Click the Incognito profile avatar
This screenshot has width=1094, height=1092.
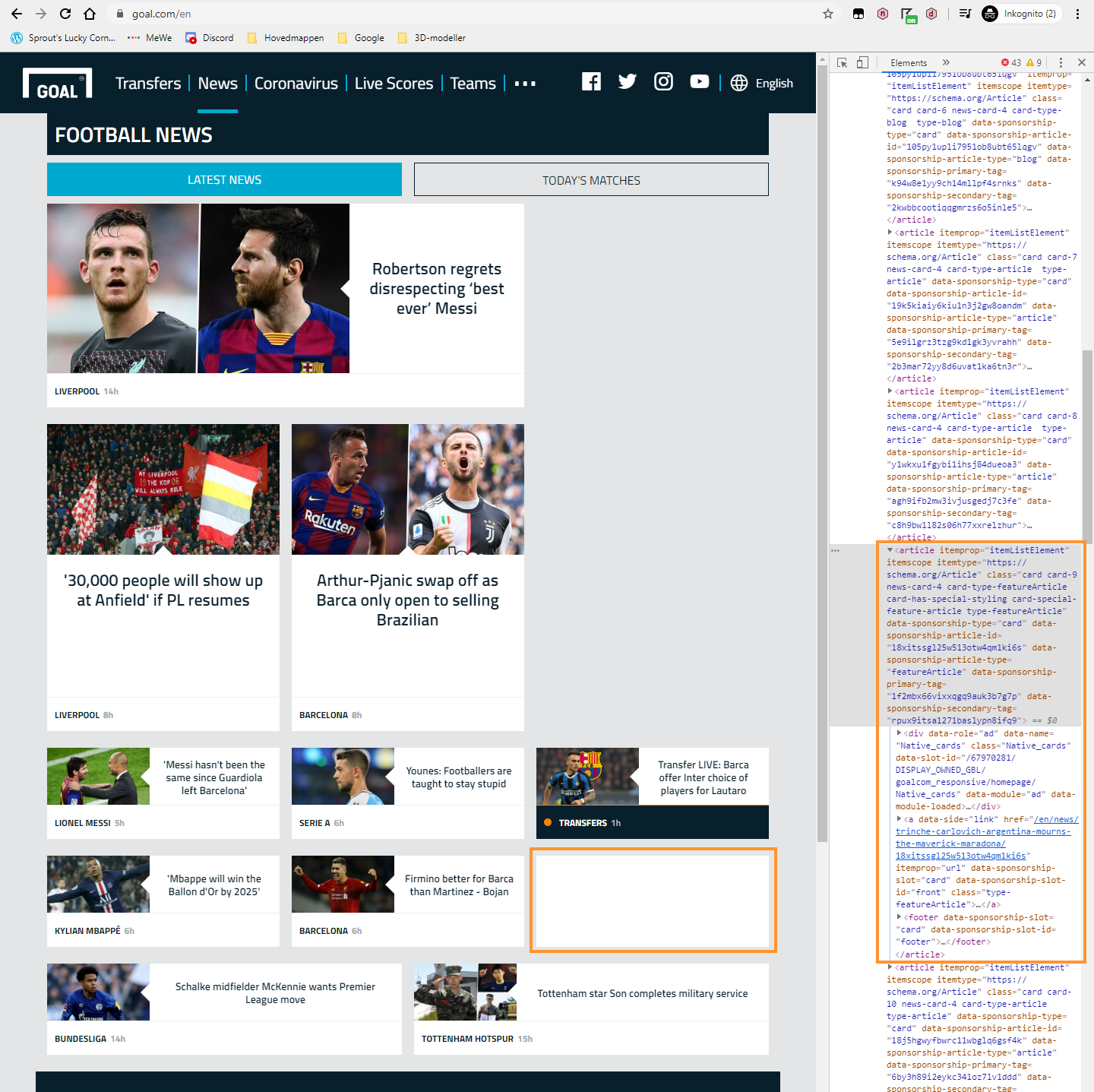tap(989, 14)
